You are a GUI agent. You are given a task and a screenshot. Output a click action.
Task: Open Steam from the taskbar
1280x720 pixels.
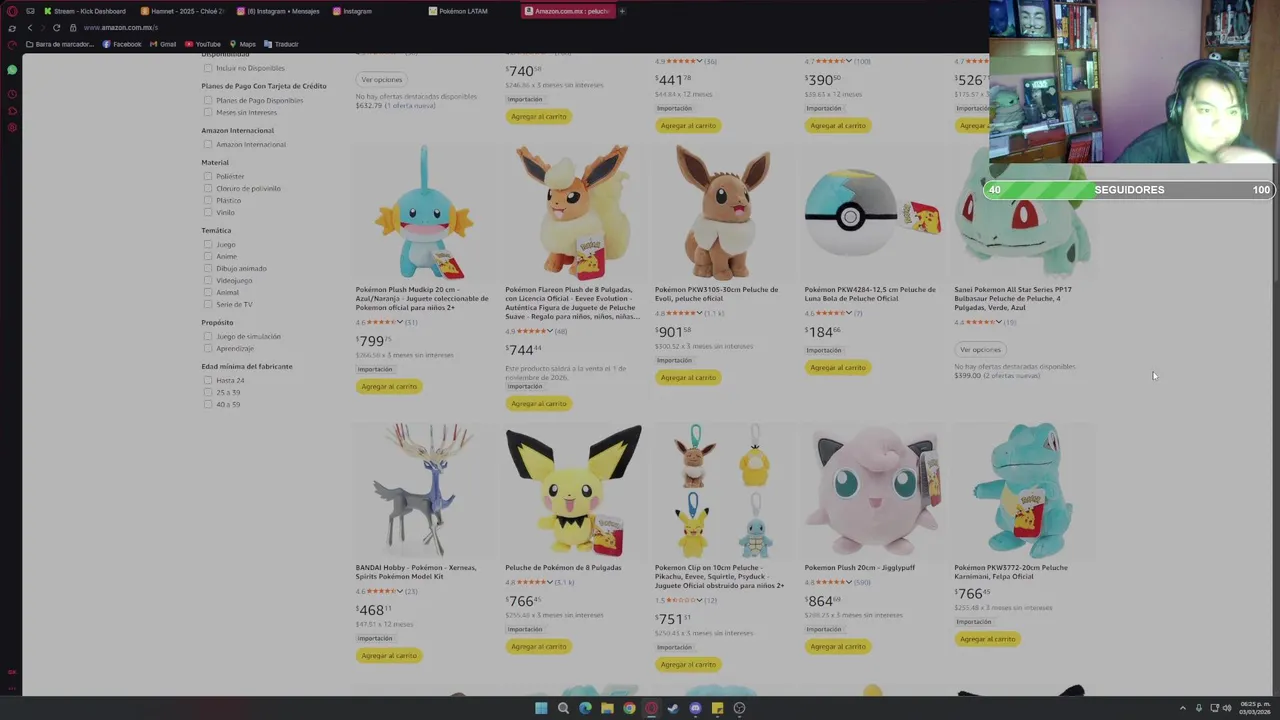pos(673,708)
